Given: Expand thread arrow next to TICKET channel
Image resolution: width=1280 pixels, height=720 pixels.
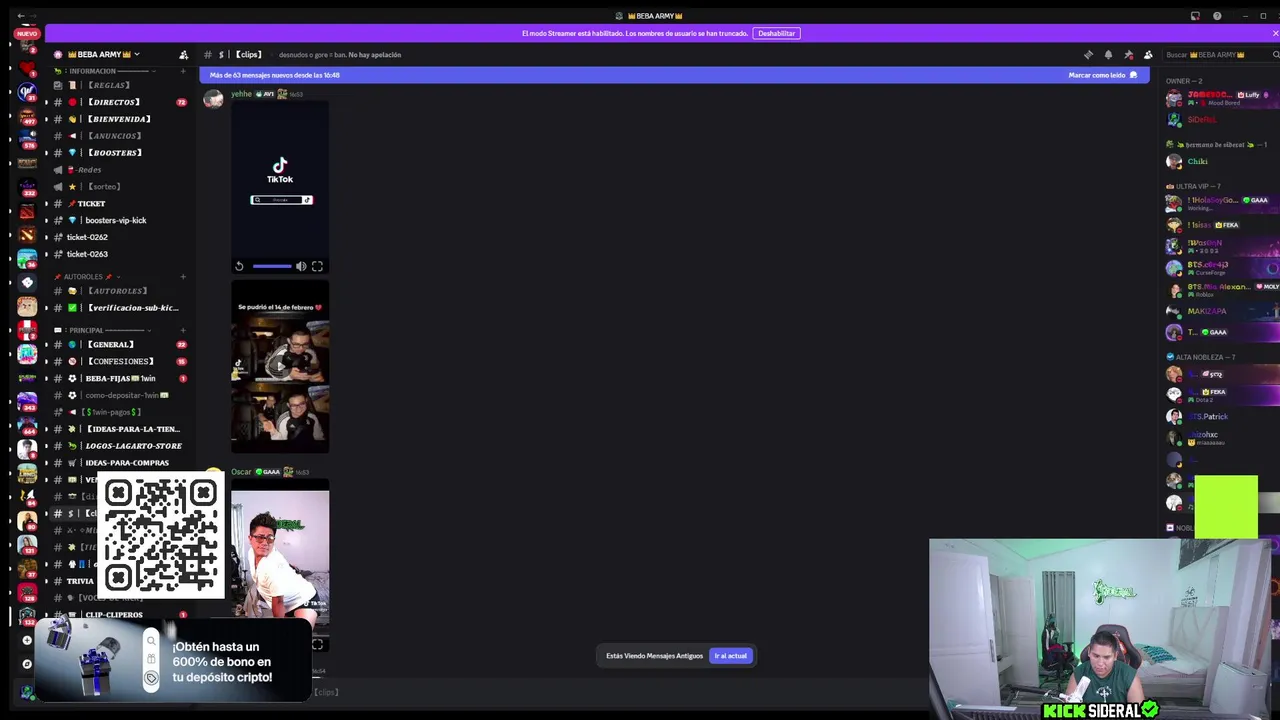Looking at the screenshot, I should pos(45,204).
